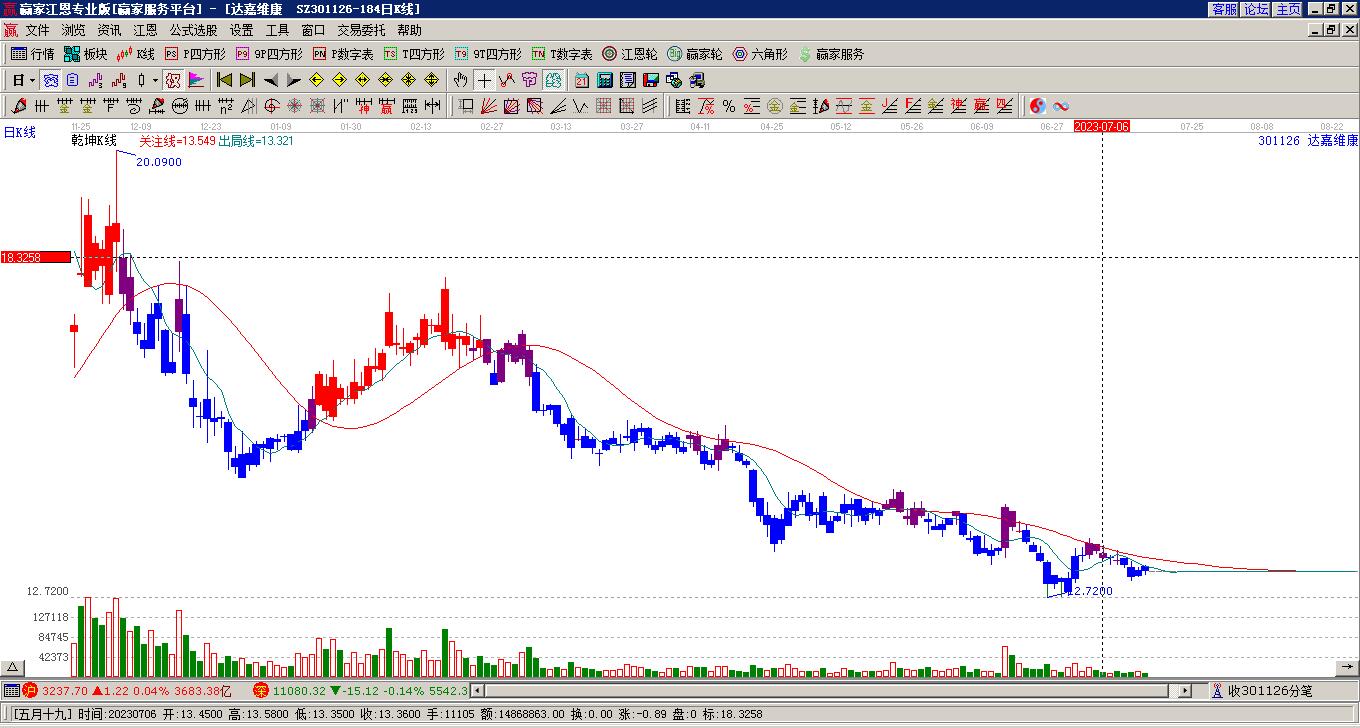Viewport: 1360px width, 728px height.
Task: Click the black left arrow icon
Action: 270,80
